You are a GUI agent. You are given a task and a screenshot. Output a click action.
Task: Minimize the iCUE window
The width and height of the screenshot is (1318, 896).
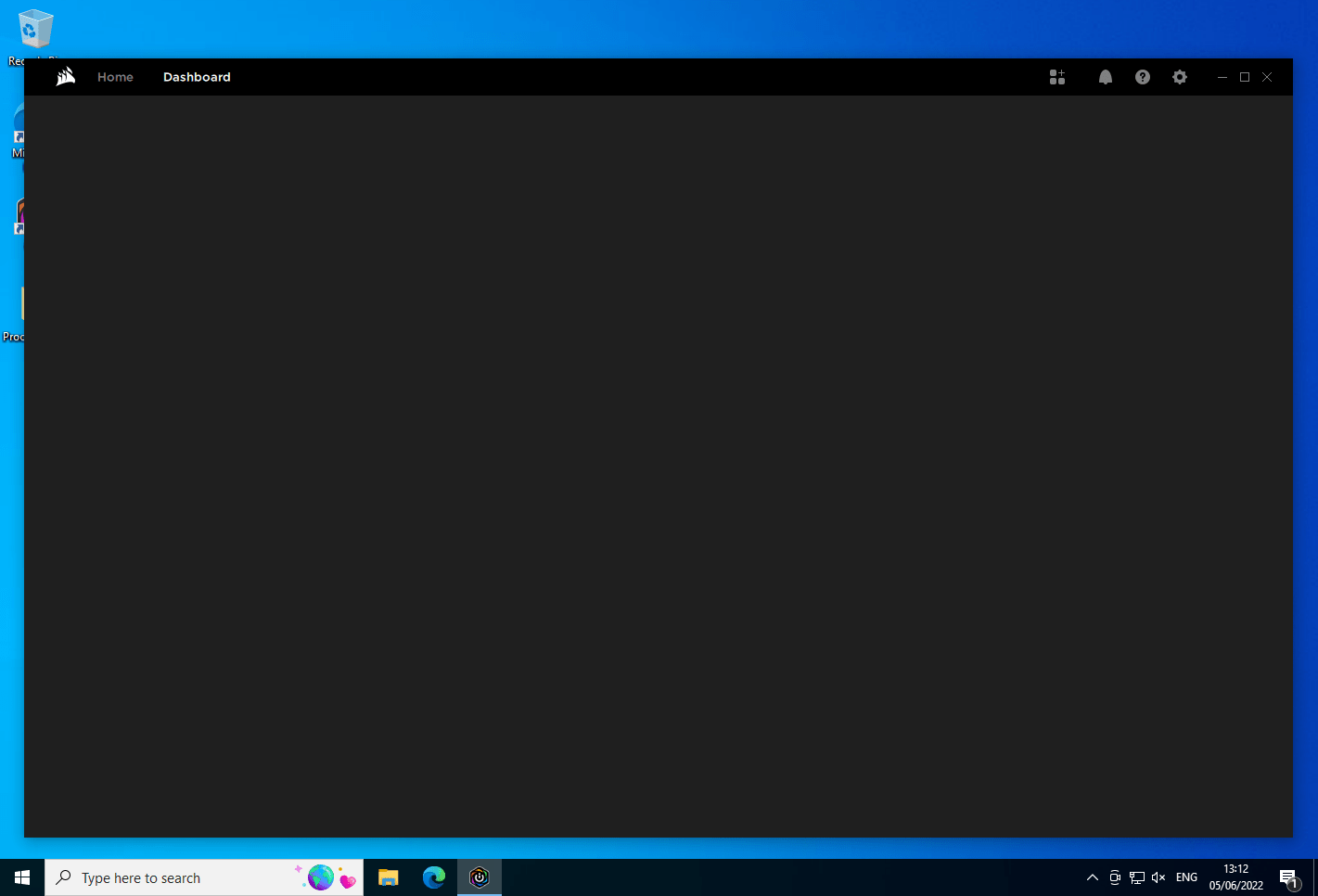click(x=1222, y=77)
